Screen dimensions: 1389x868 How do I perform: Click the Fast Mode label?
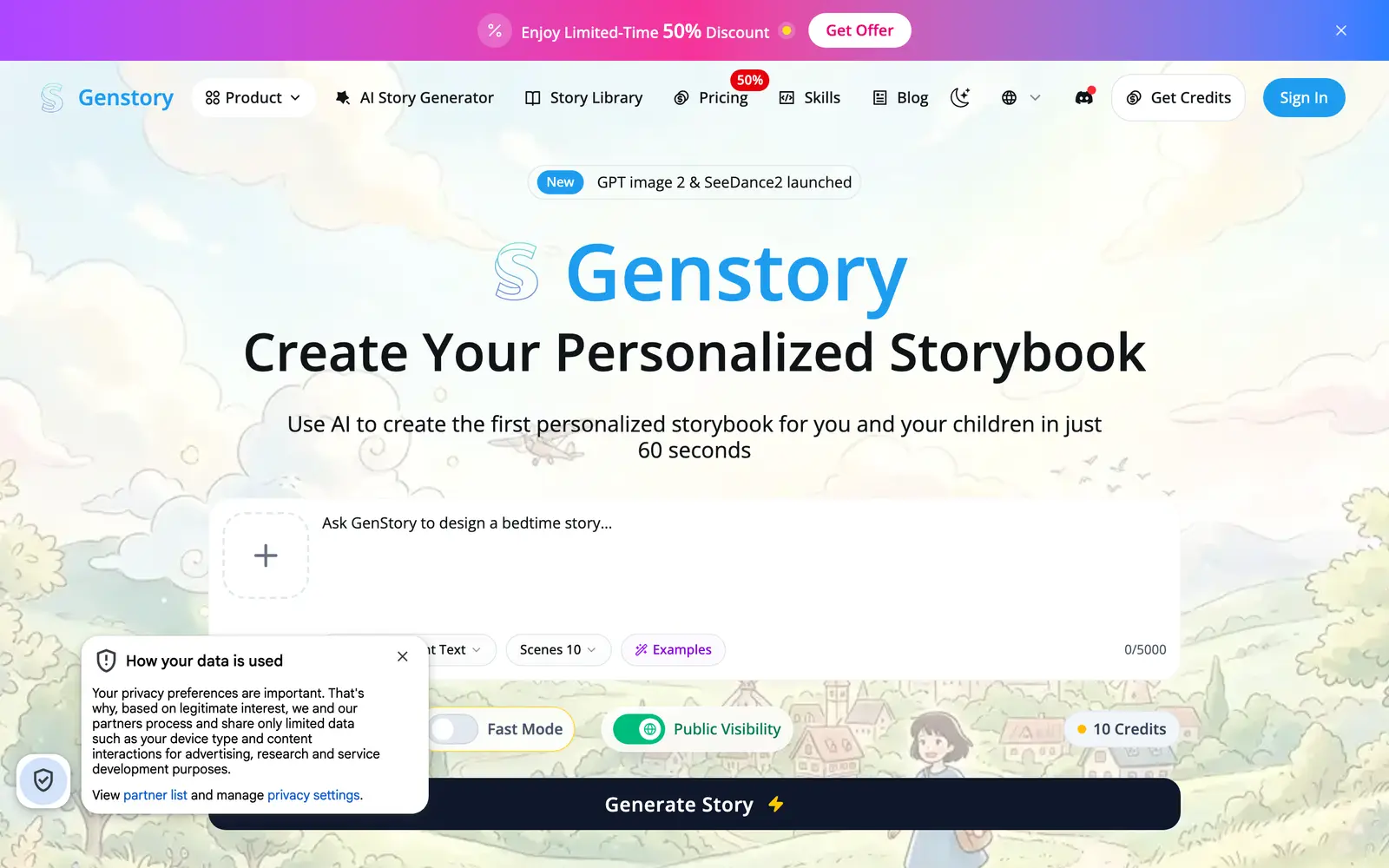525,729
